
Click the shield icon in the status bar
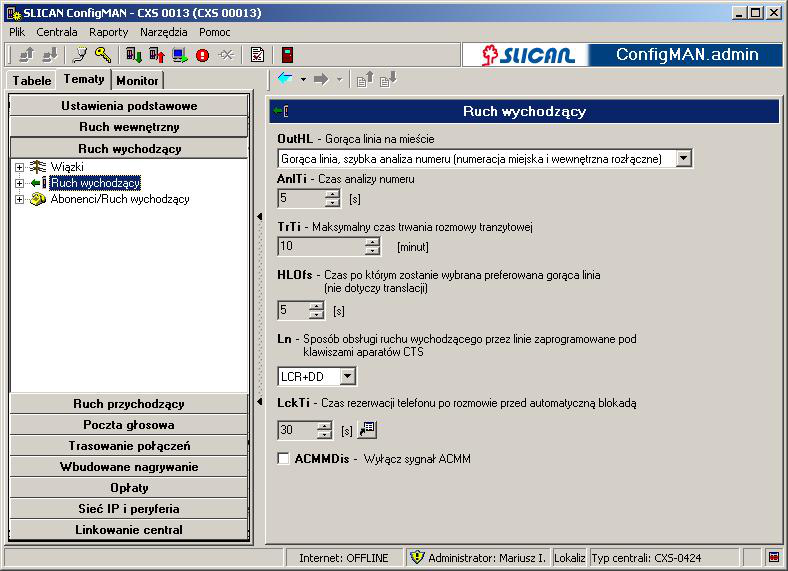417,557
